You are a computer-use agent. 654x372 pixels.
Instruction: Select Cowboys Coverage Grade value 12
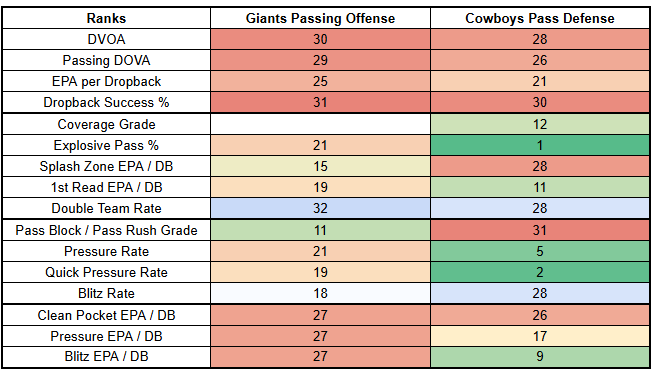(540, 124)
